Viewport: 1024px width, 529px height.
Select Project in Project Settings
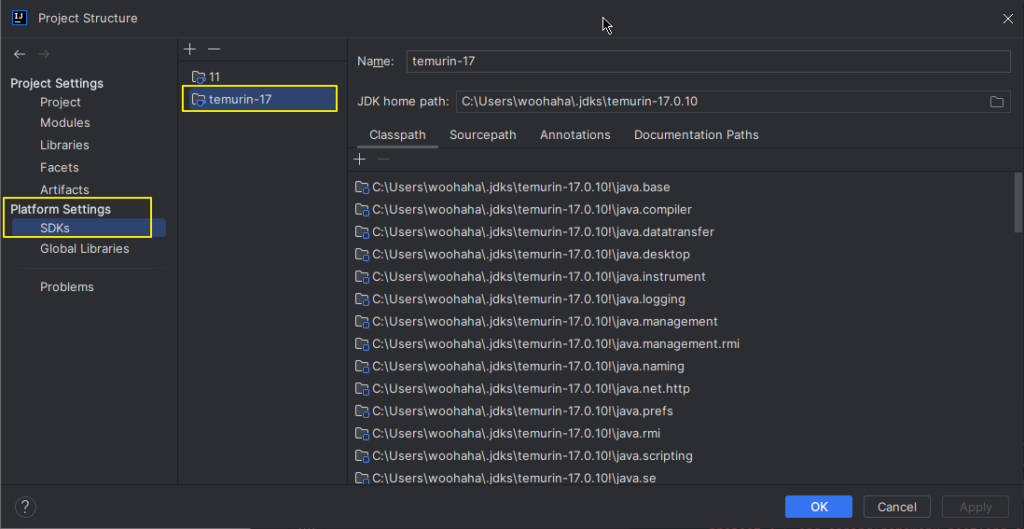60,102
